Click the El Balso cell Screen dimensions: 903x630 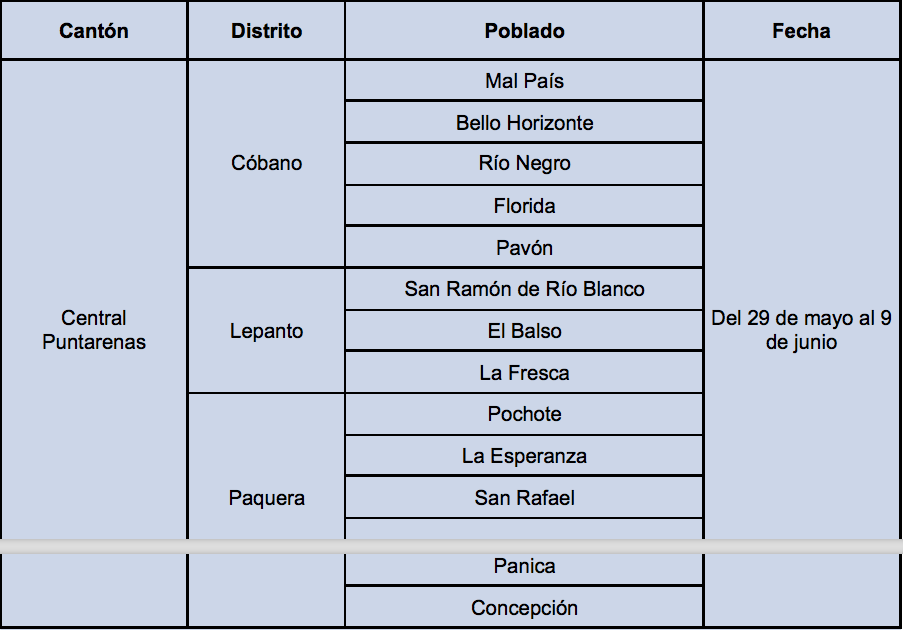[x=524, y=331]
